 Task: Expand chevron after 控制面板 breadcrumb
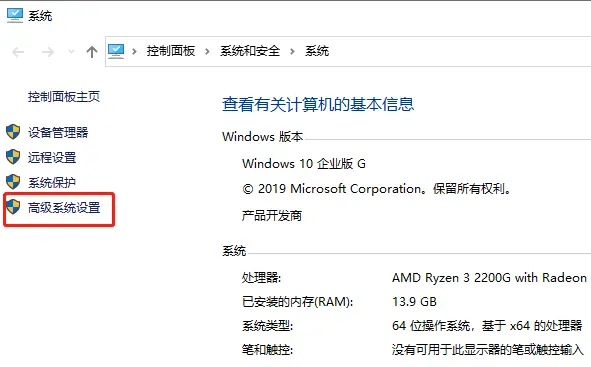[207, 51]
